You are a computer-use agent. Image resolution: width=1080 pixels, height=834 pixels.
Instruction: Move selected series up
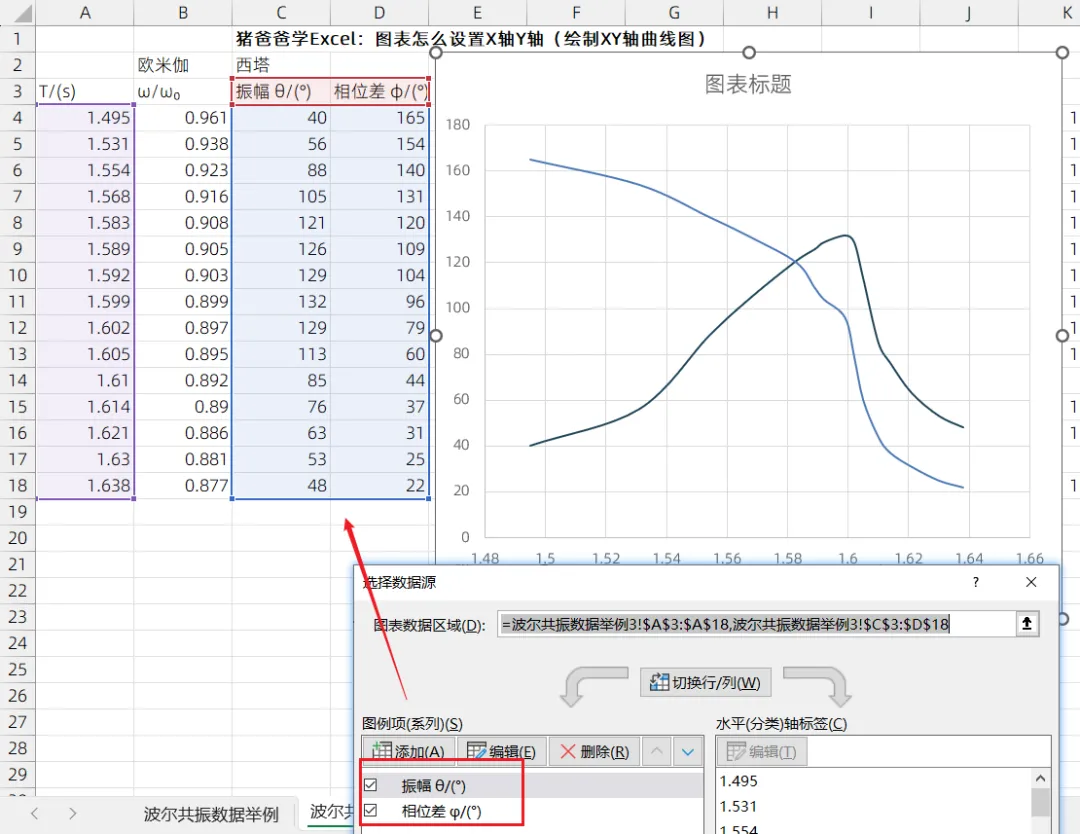click(x=657, y=751)
